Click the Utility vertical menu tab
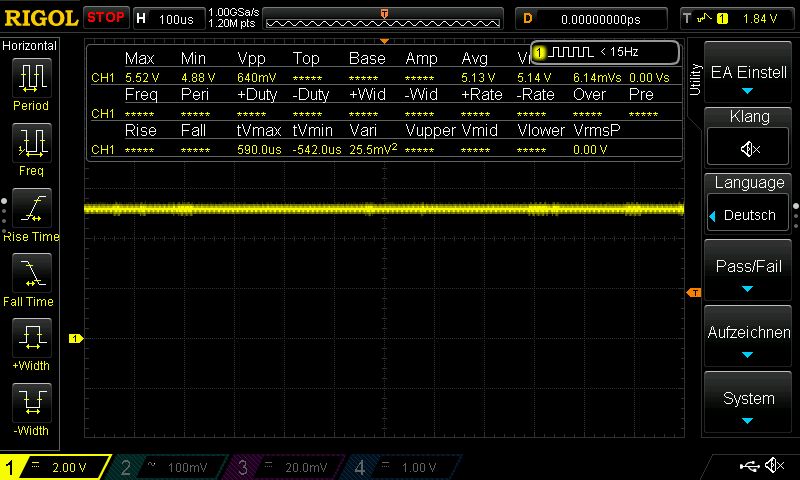The height and width of the screenshot is (480, 800). [x=695, y=80]
